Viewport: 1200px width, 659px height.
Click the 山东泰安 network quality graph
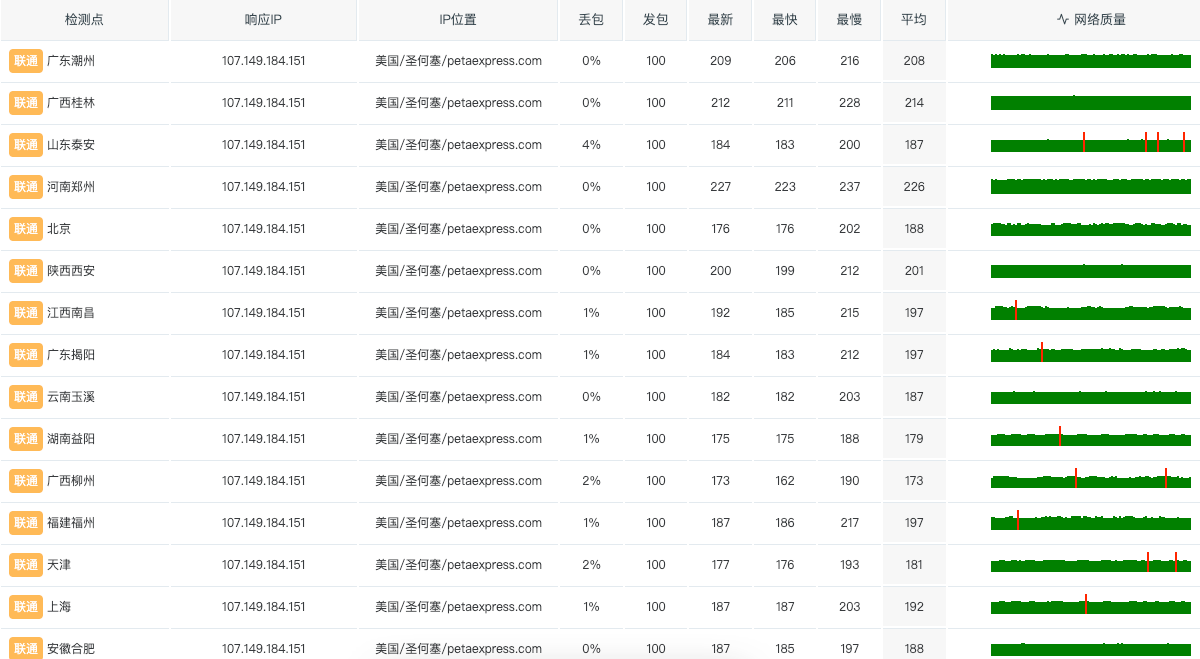(1090, 145)
